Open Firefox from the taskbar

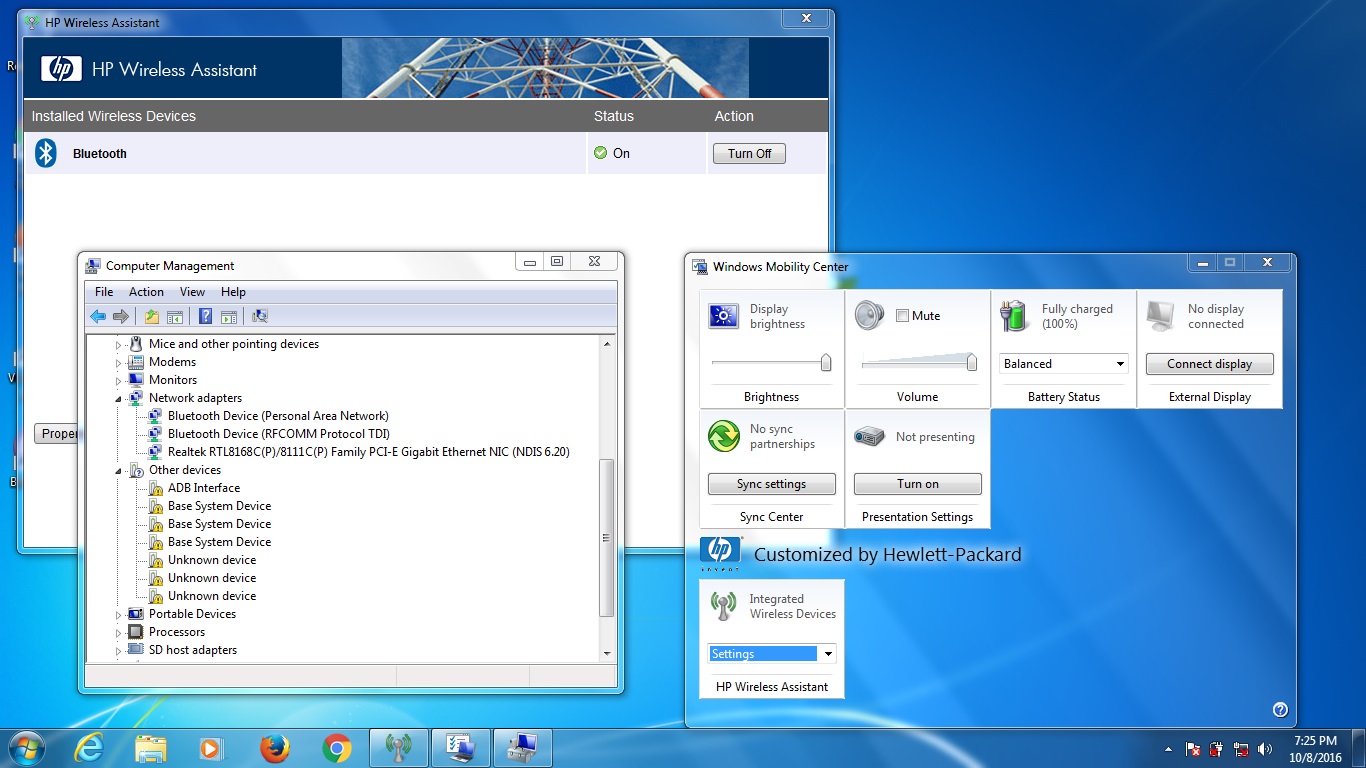(274, 748)
